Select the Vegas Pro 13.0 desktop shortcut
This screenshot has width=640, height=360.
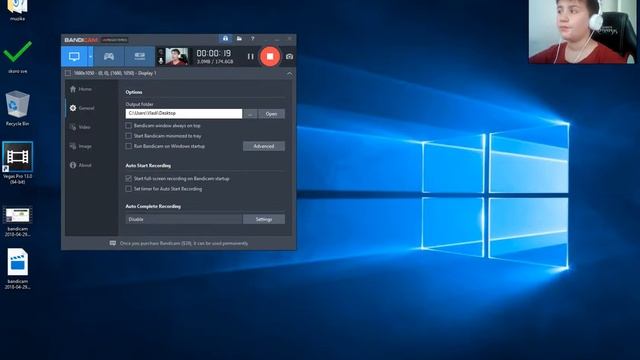[17, 163]
